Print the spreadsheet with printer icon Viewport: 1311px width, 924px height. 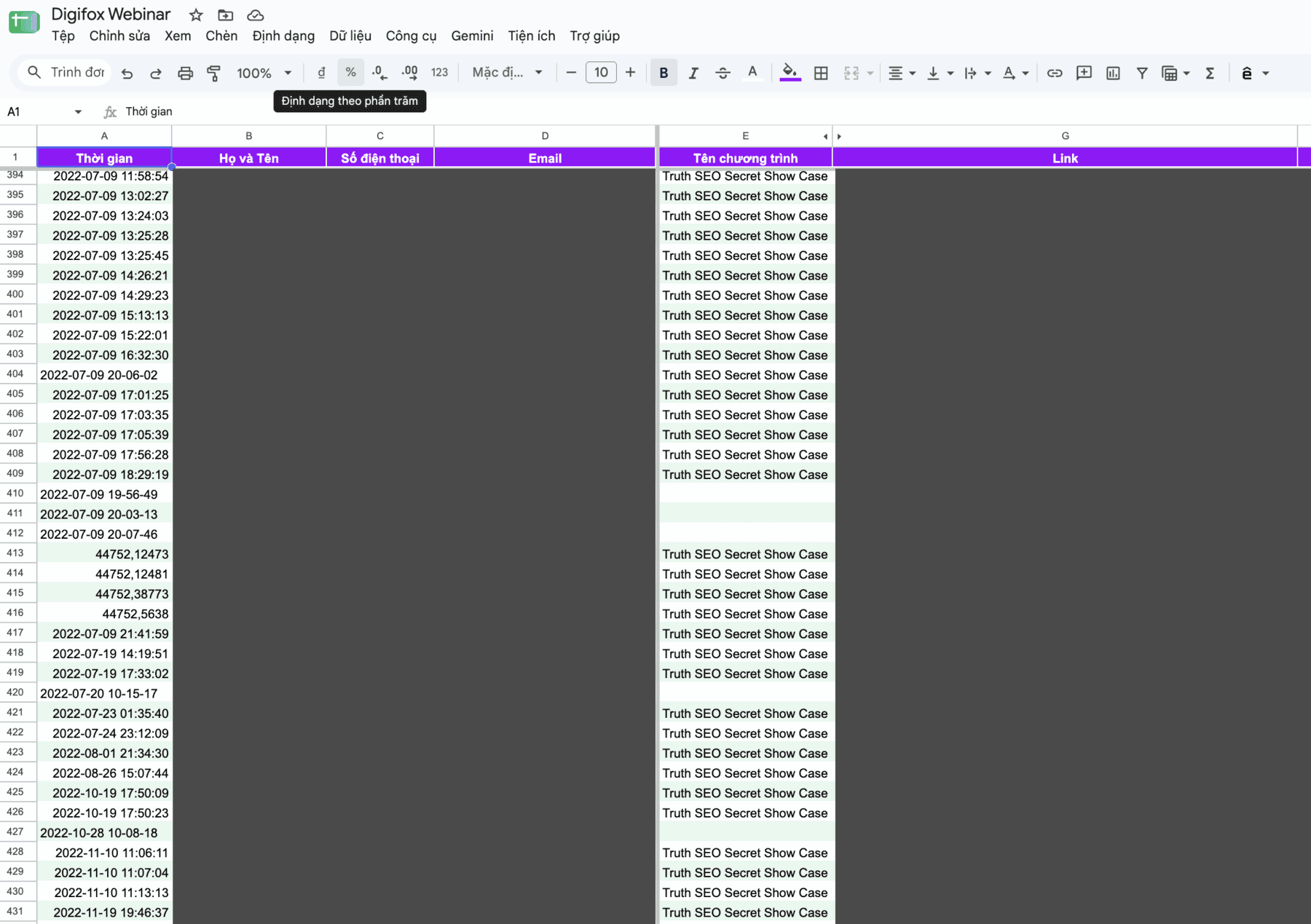click(x=185, y=73)
